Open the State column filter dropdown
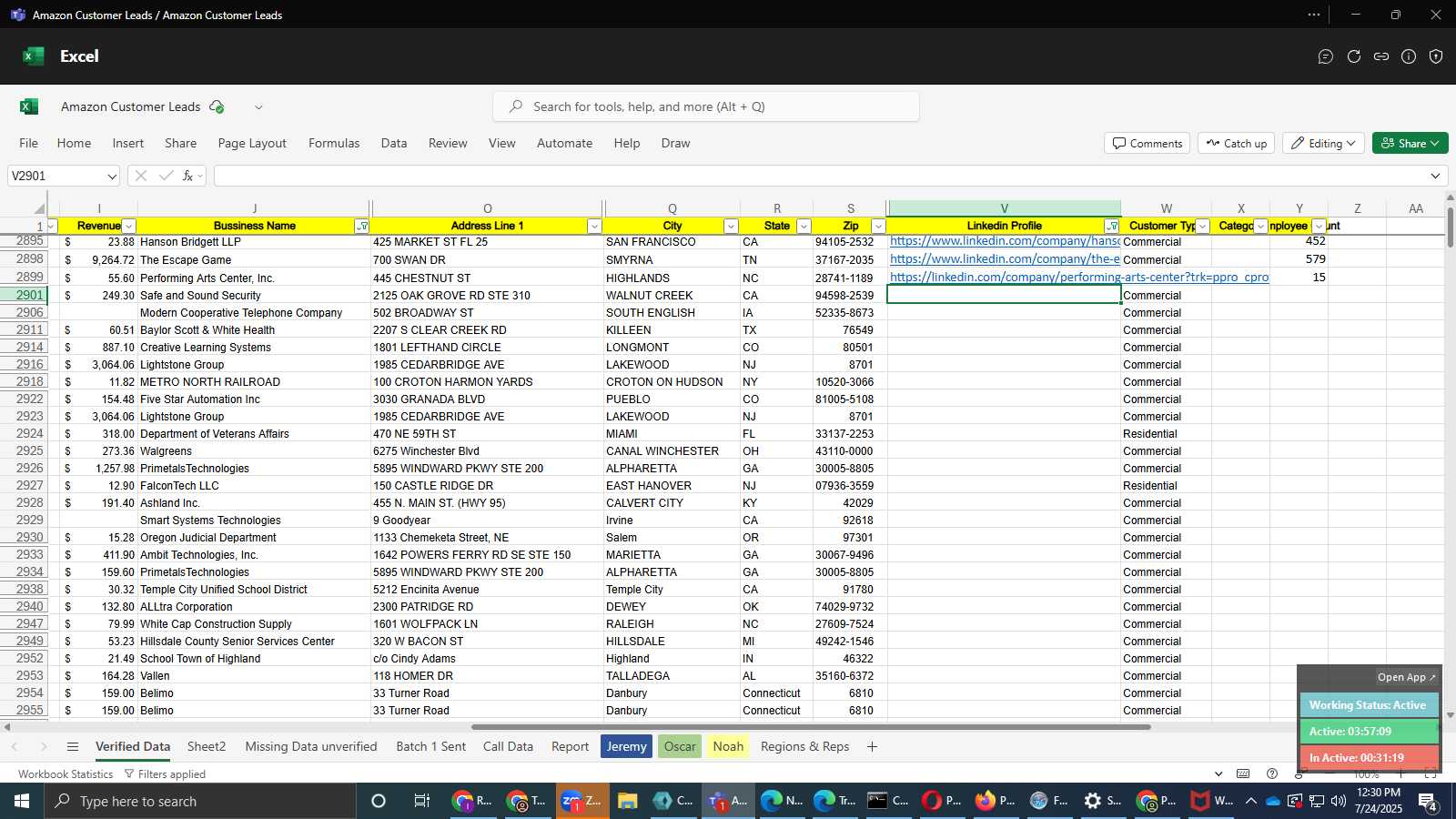Viewport: 1456px width, 819px height. coord(803,226)
